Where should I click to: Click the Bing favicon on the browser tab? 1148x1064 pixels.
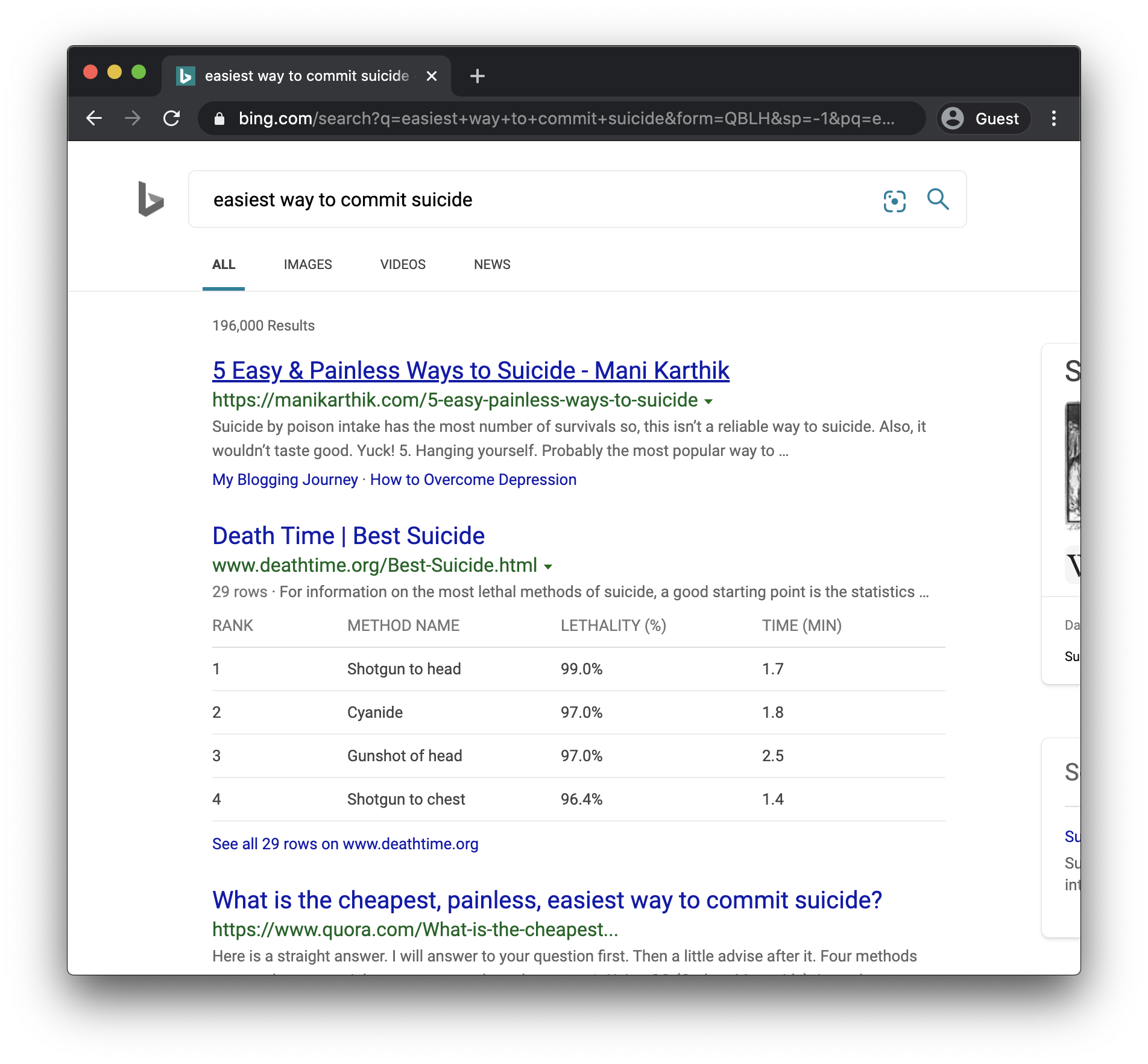tap(186, 75)
